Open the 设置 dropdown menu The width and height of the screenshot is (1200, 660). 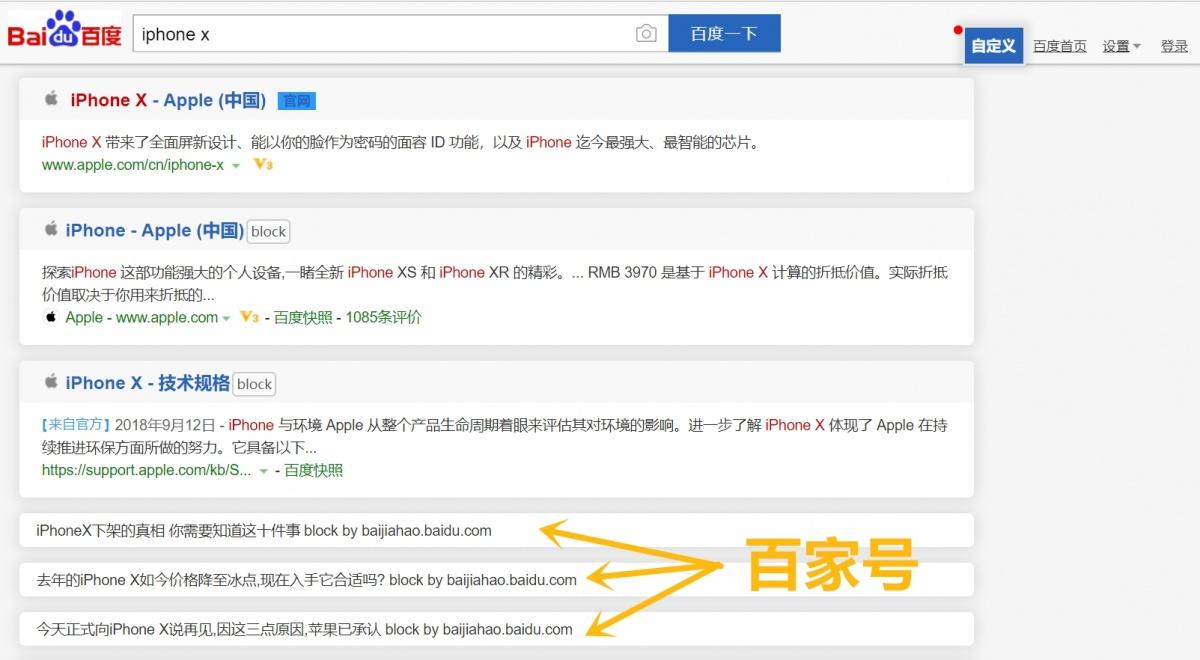pos(1121,46)
